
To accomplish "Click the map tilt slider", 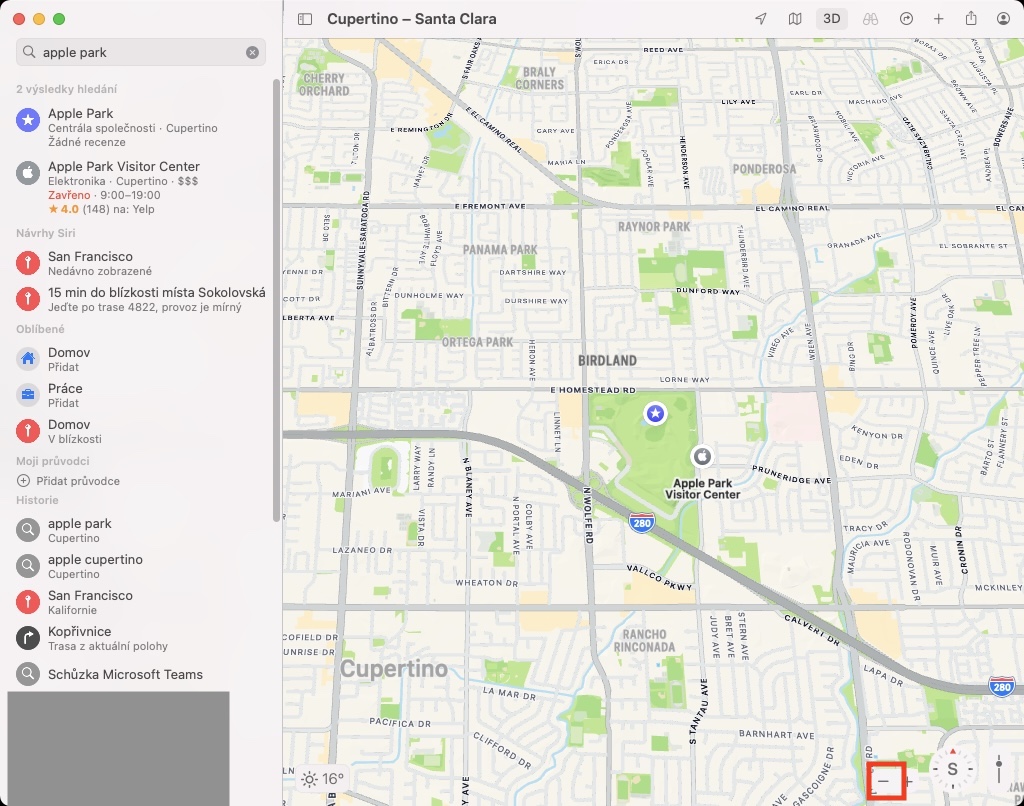I will click(999, 769).
